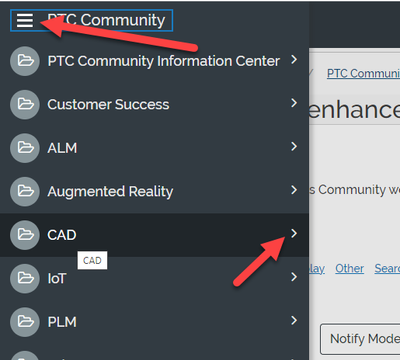Click the Customer Success folder icon
Screen dimensions: 400x360
[25, 104]
